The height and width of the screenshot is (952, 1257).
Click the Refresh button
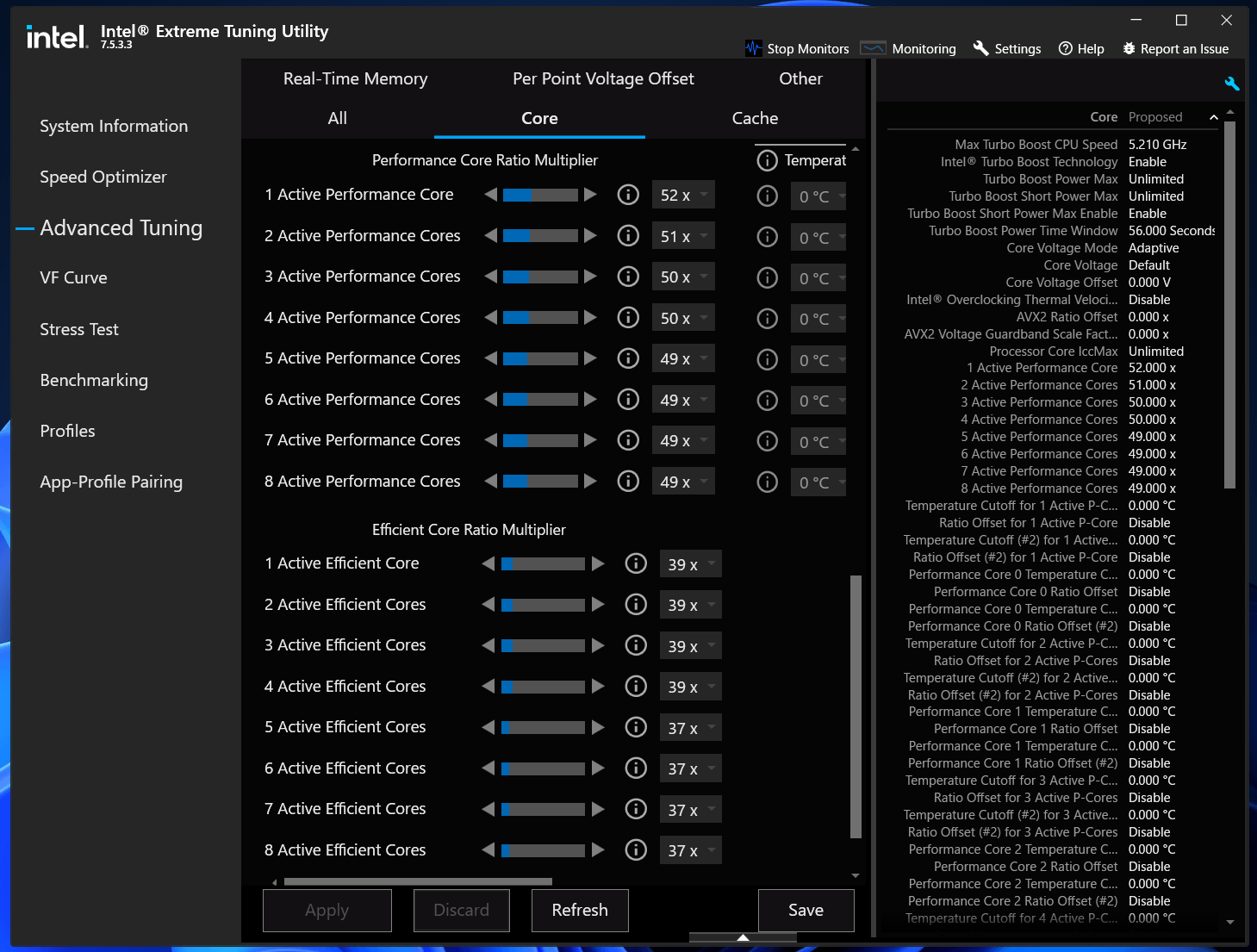point(580,911)
